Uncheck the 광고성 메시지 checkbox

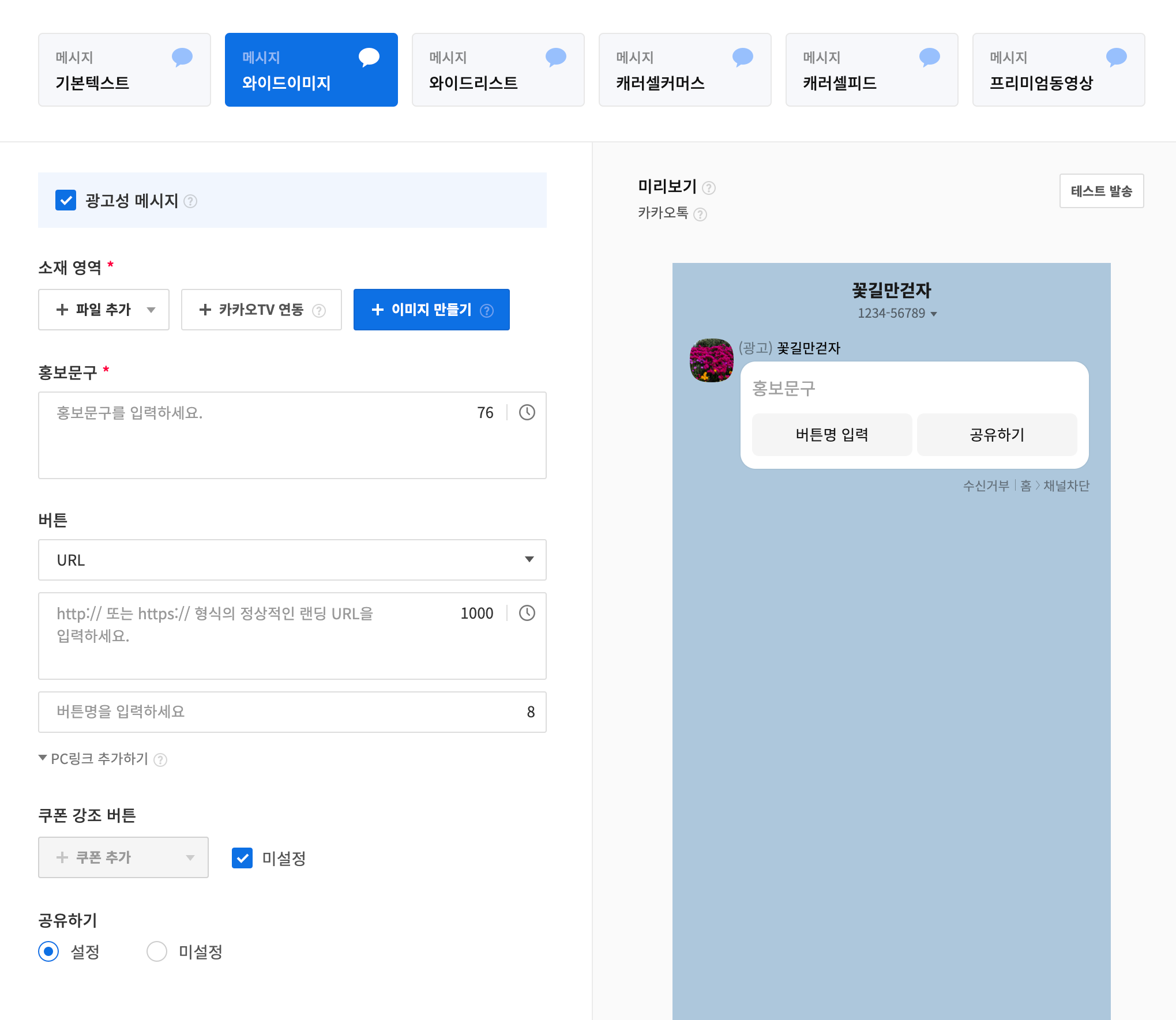click(x=66, y=200)
